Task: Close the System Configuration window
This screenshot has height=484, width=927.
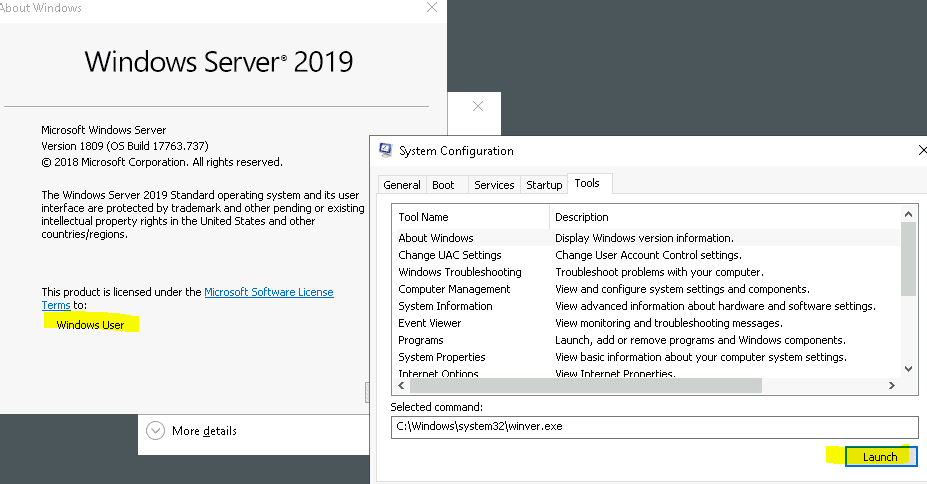Action: pyautogui.click(x=922, y=151)
